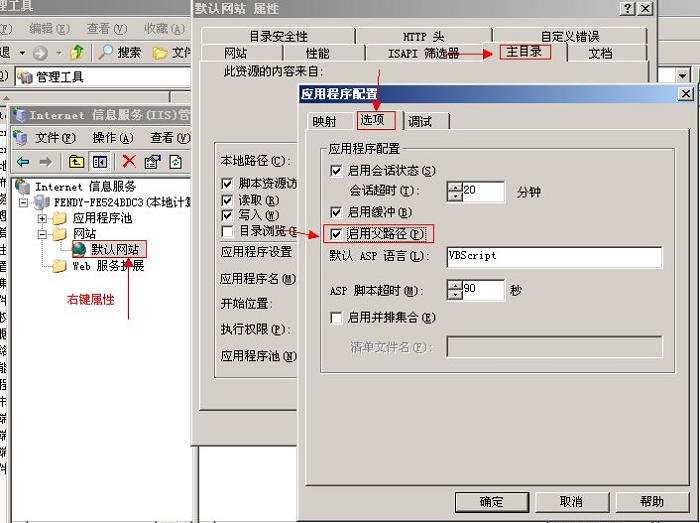
Task: Toggle 脚本资源访问 checkbox in properties dialog
Action: tap(227, 183)
